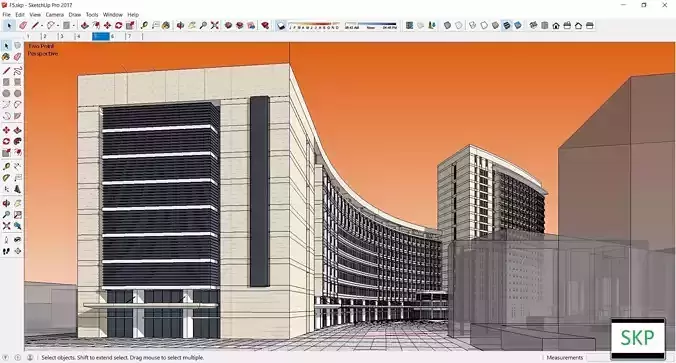676x363 pixels.
Task: Open Extension Warehouse ruby icon
Action: pyautogui.click(x=265, y=25)
